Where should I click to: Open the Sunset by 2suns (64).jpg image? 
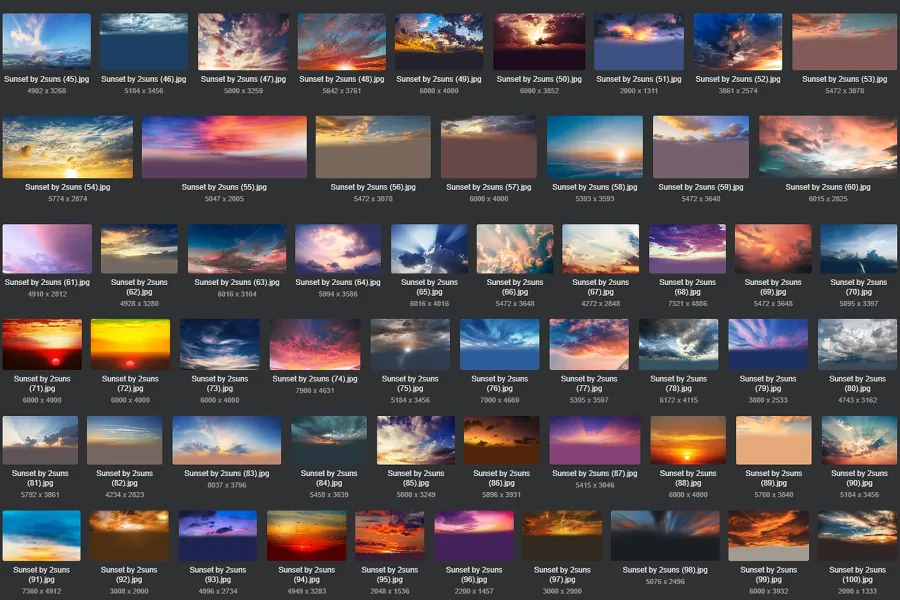point(338,249)
